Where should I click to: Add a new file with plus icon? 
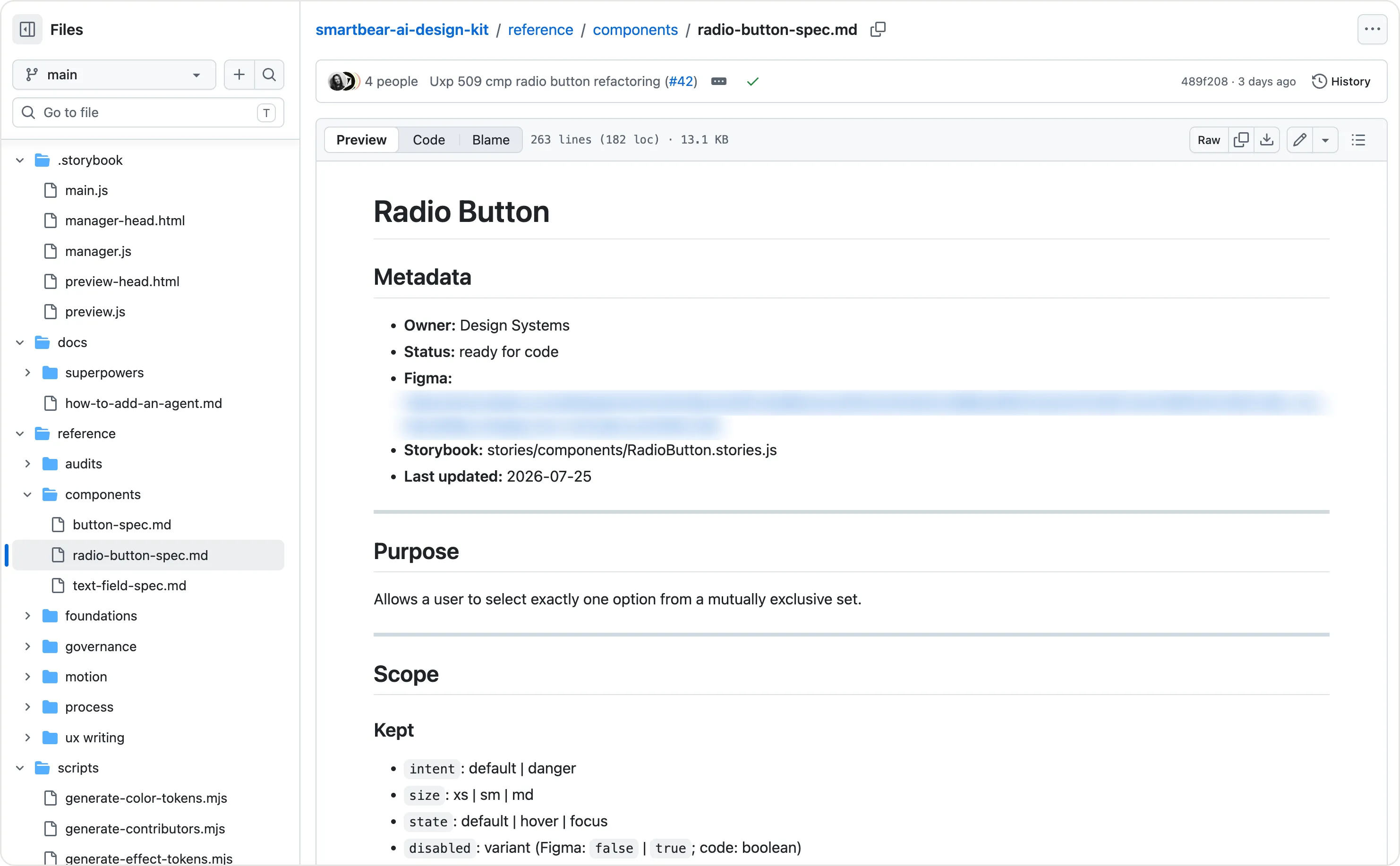coord(239,75)
